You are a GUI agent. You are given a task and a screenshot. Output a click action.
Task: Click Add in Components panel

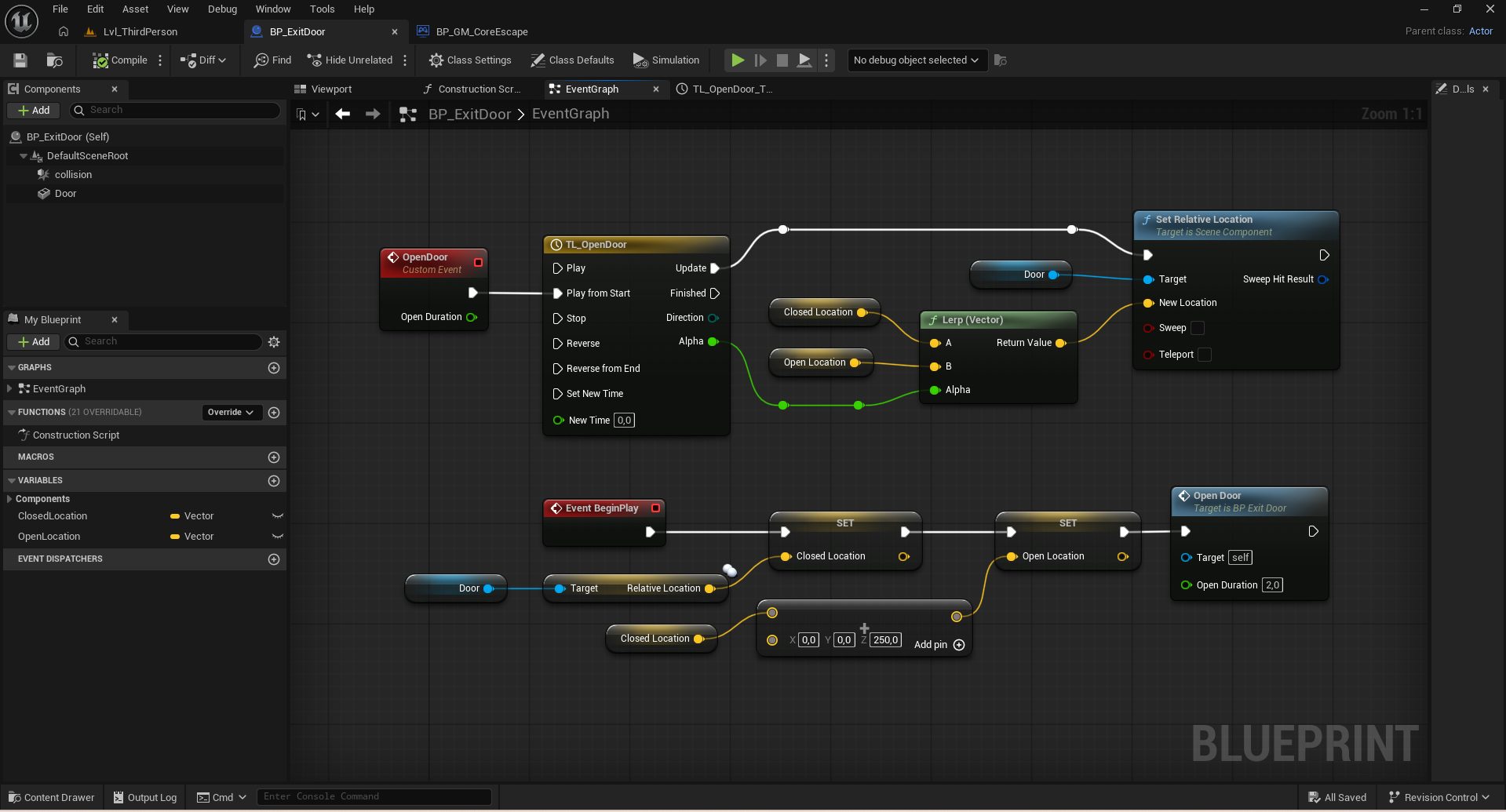pyautogui.click(x=34, y=111)
